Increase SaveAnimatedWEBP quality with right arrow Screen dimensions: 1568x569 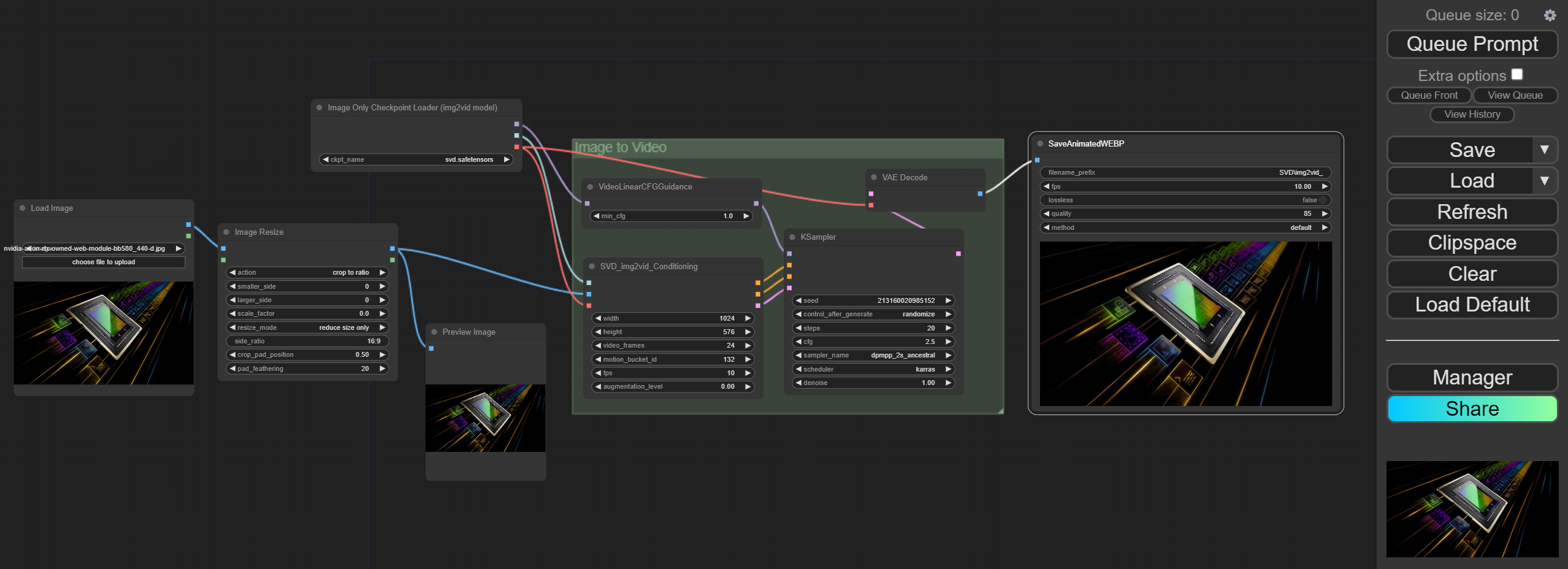coord(1325,213)
